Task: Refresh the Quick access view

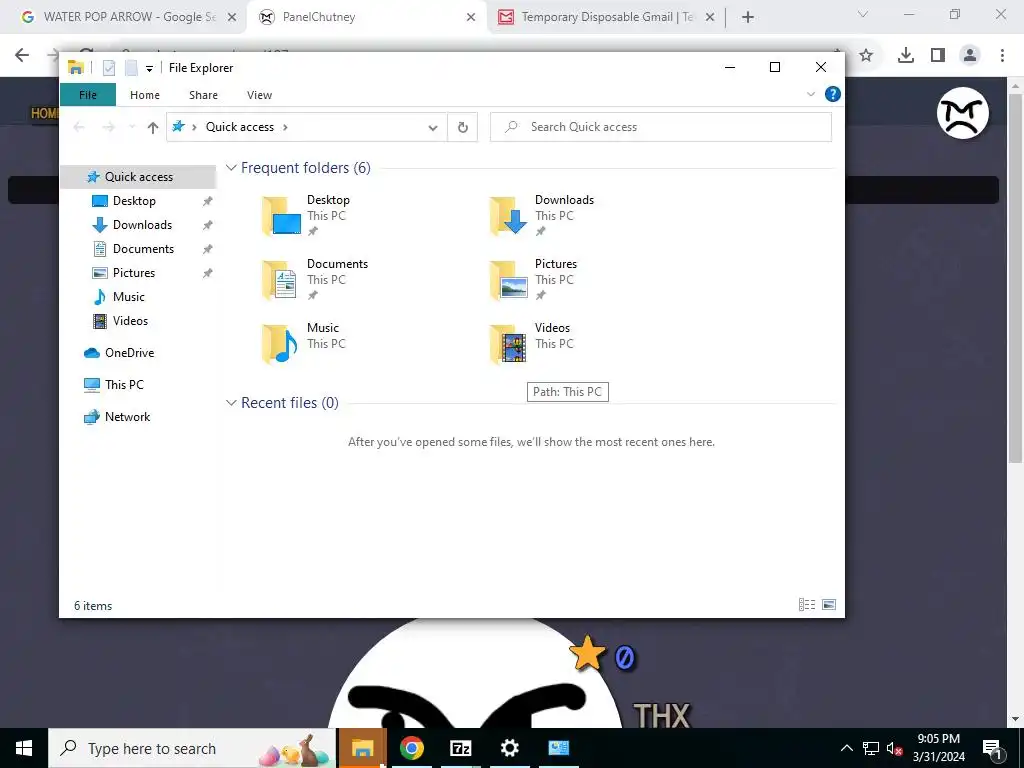Action: click(x=462, y=127)
